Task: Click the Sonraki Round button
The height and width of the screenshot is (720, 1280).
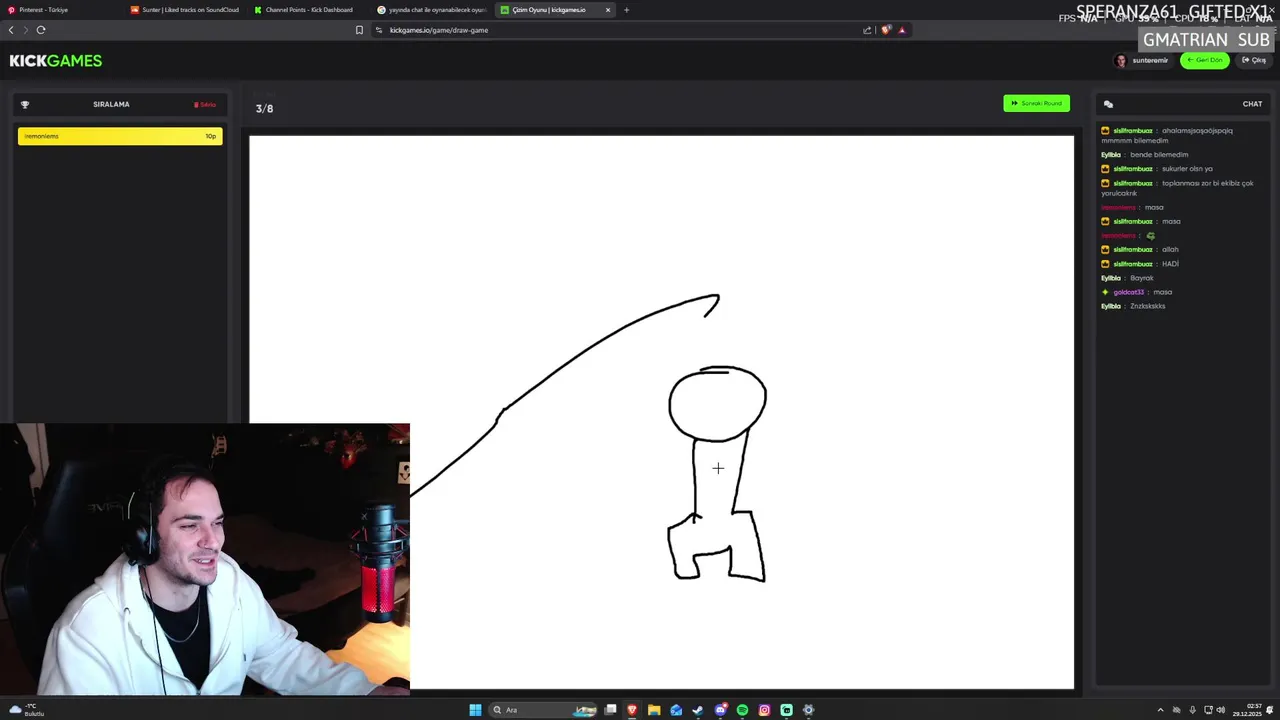Action: coord(1036,103)
